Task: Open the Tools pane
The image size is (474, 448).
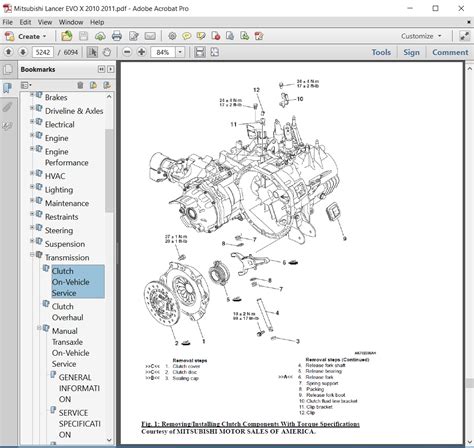Action: 381,52
